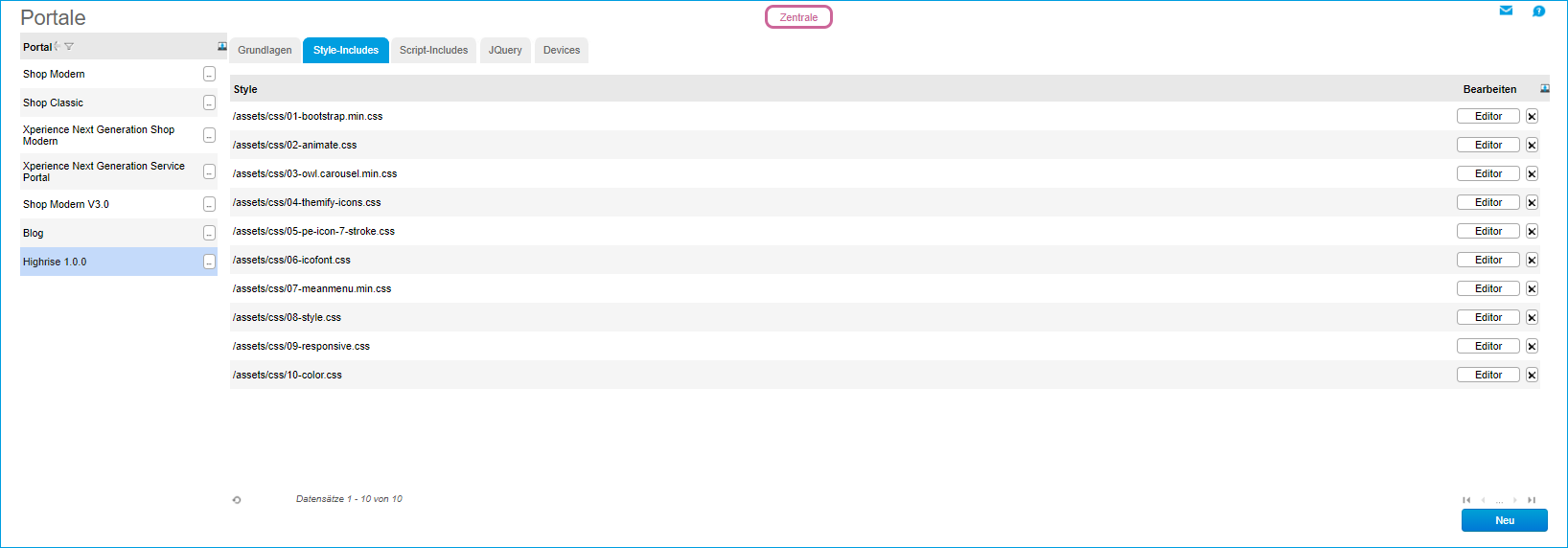
Task: Select the Blog portal
Action: [x=119, y=233]
